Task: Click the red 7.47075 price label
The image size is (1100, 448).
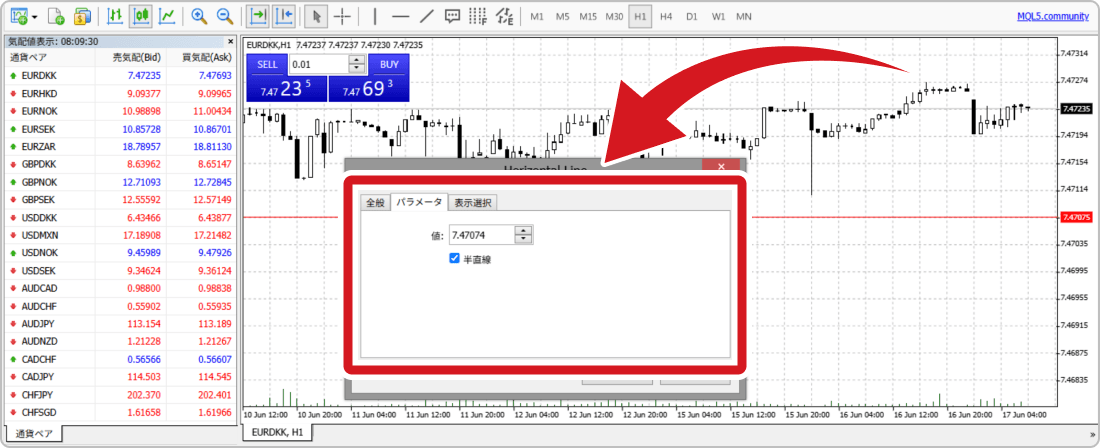Action: point(1075,217)
